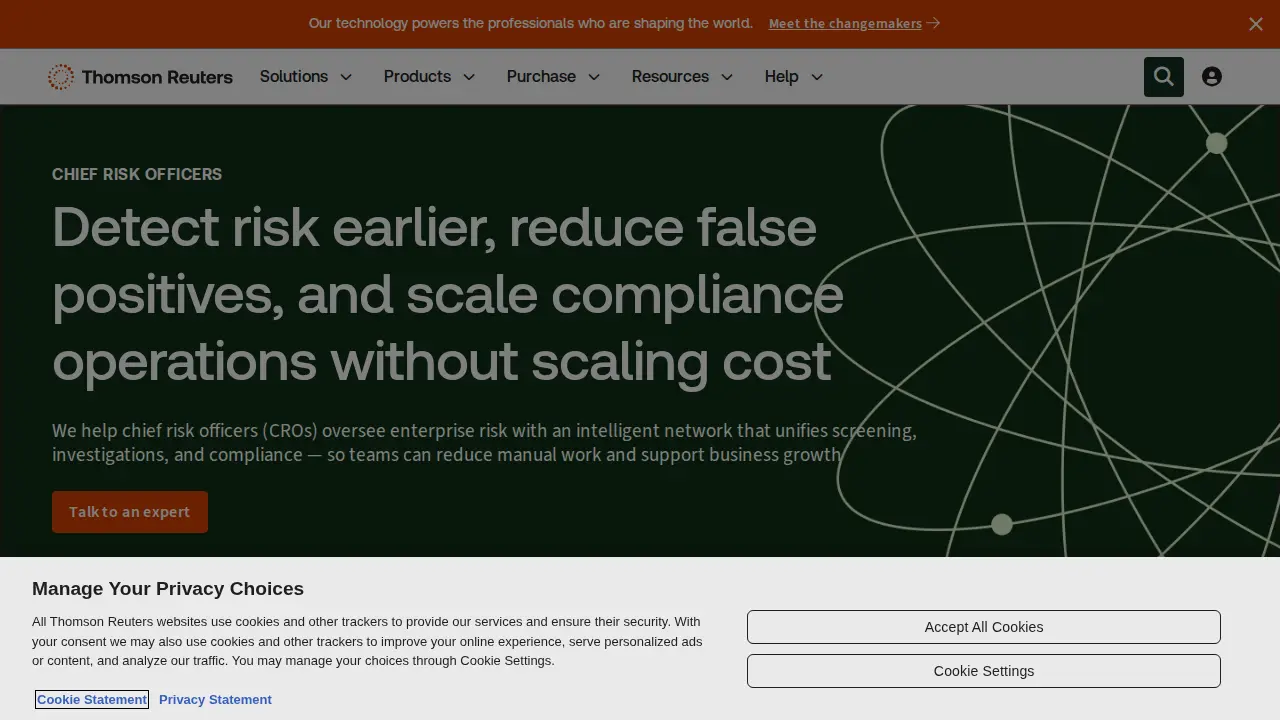Expand the Products menu
Viewport: 1280px width, 720px height.
pos(430,77)
